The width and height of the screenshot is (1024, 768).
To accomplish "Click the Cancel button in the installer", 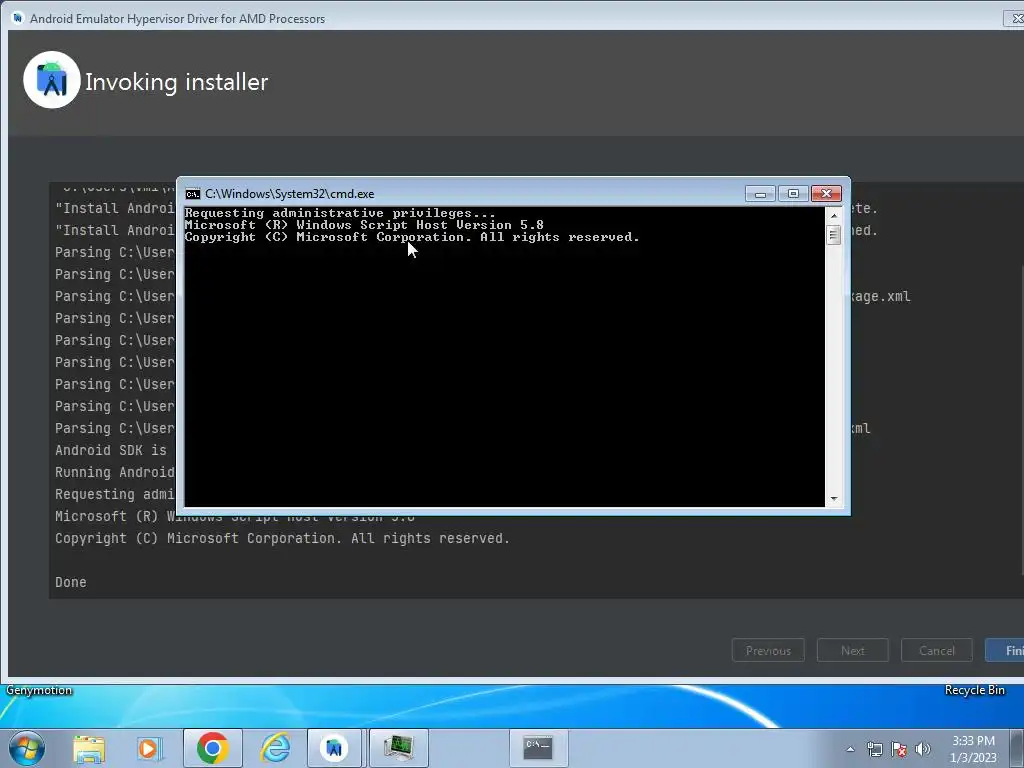I will click(x=936, y=650).
